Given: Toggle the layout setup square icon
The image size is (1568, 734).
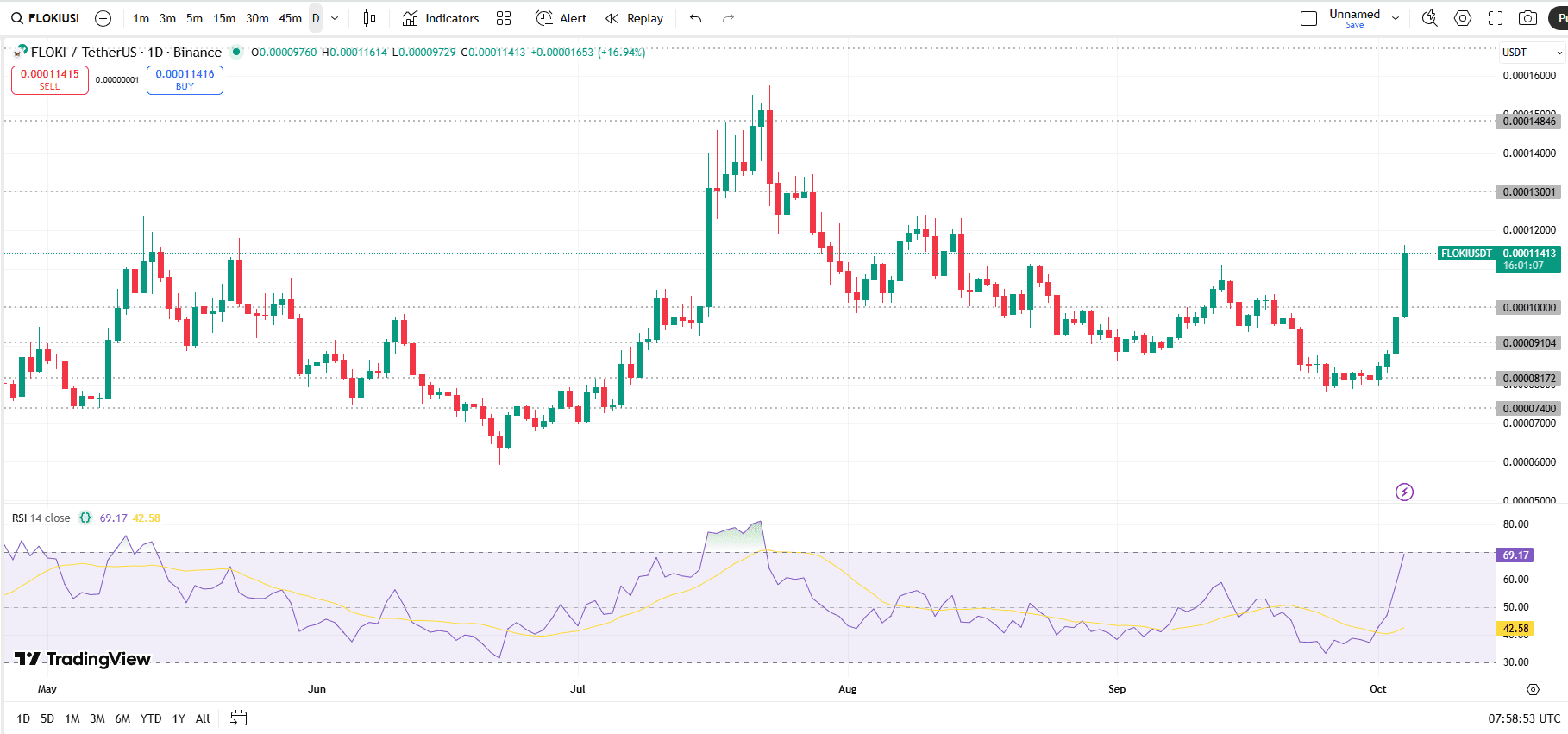Looking at the screenshot, I should point(1308,18).
